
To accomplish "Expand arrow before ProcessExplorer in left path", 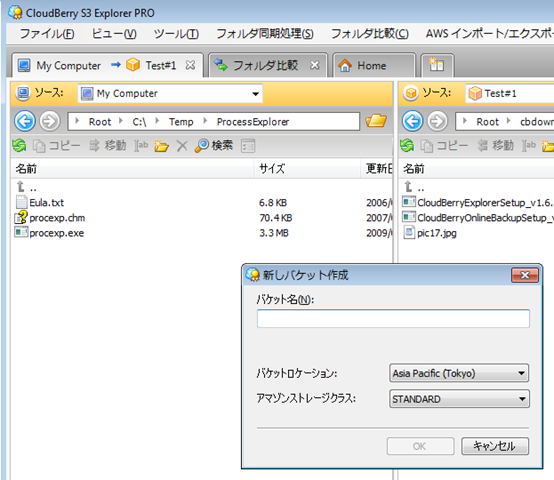I will tap(205, 121).
